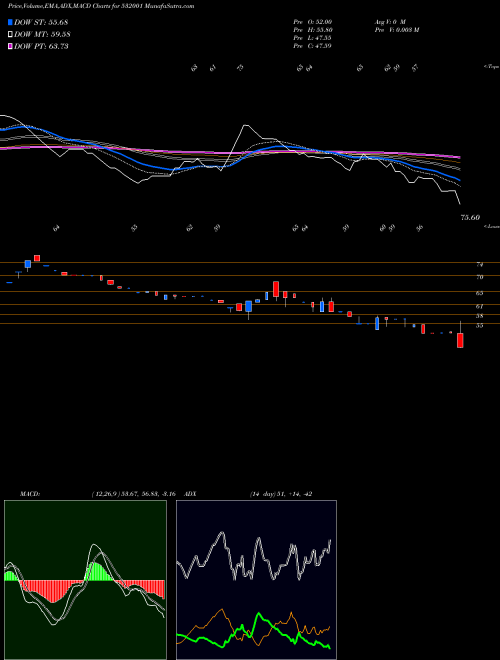The height and width of the screenshot is (660, 500).
Task: Select the 'DOW ST: 55.68' legend text
Action: tap(41, 22)
